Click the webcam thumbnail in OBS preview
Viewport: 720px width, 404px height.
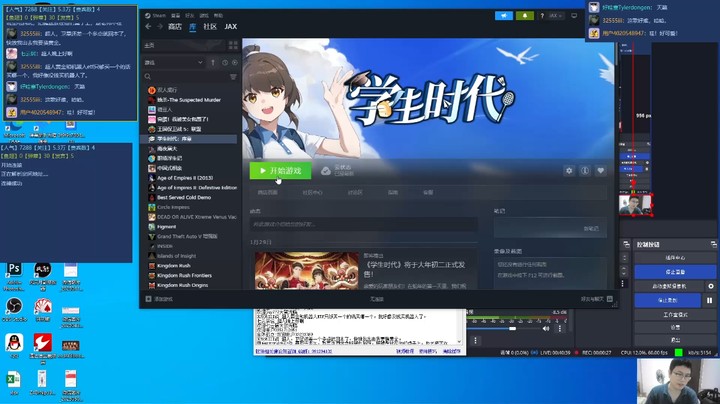635,205
